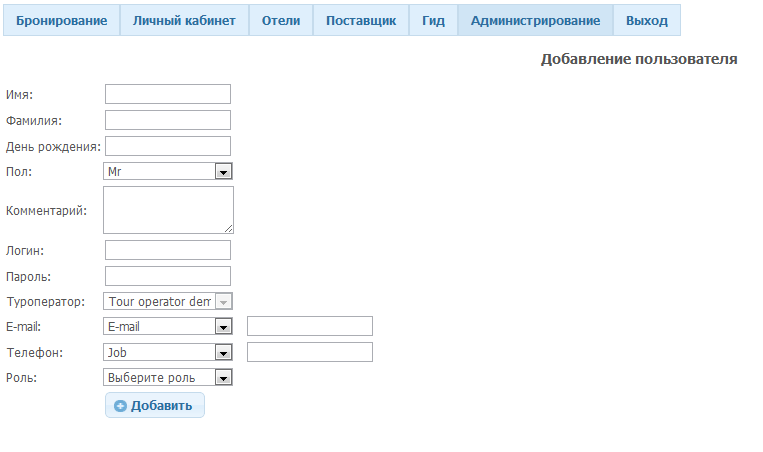
Task: Go to the Отели tab
Action: (x=281, y=21)
